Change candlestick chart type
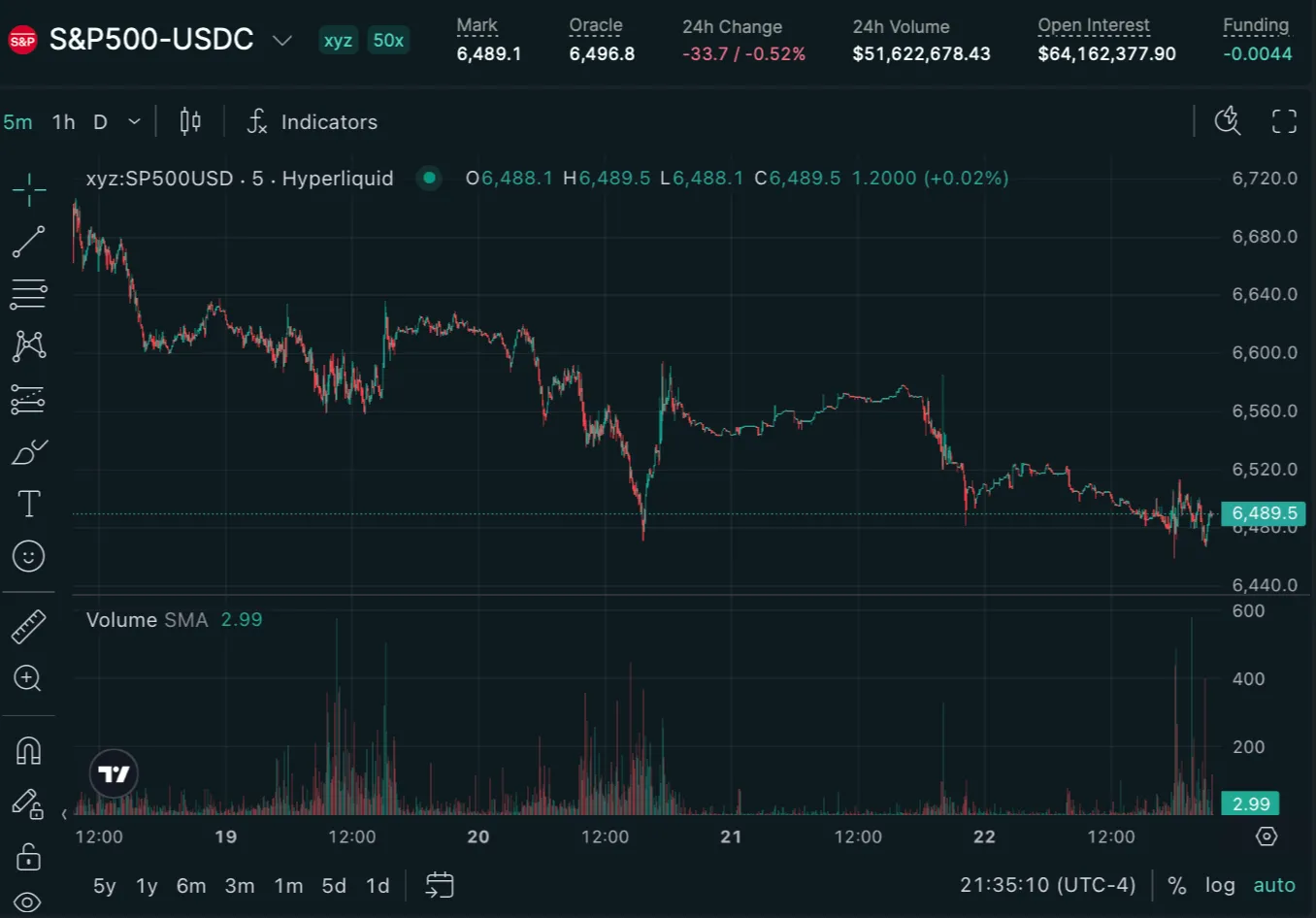 click(x=190, y=121)
